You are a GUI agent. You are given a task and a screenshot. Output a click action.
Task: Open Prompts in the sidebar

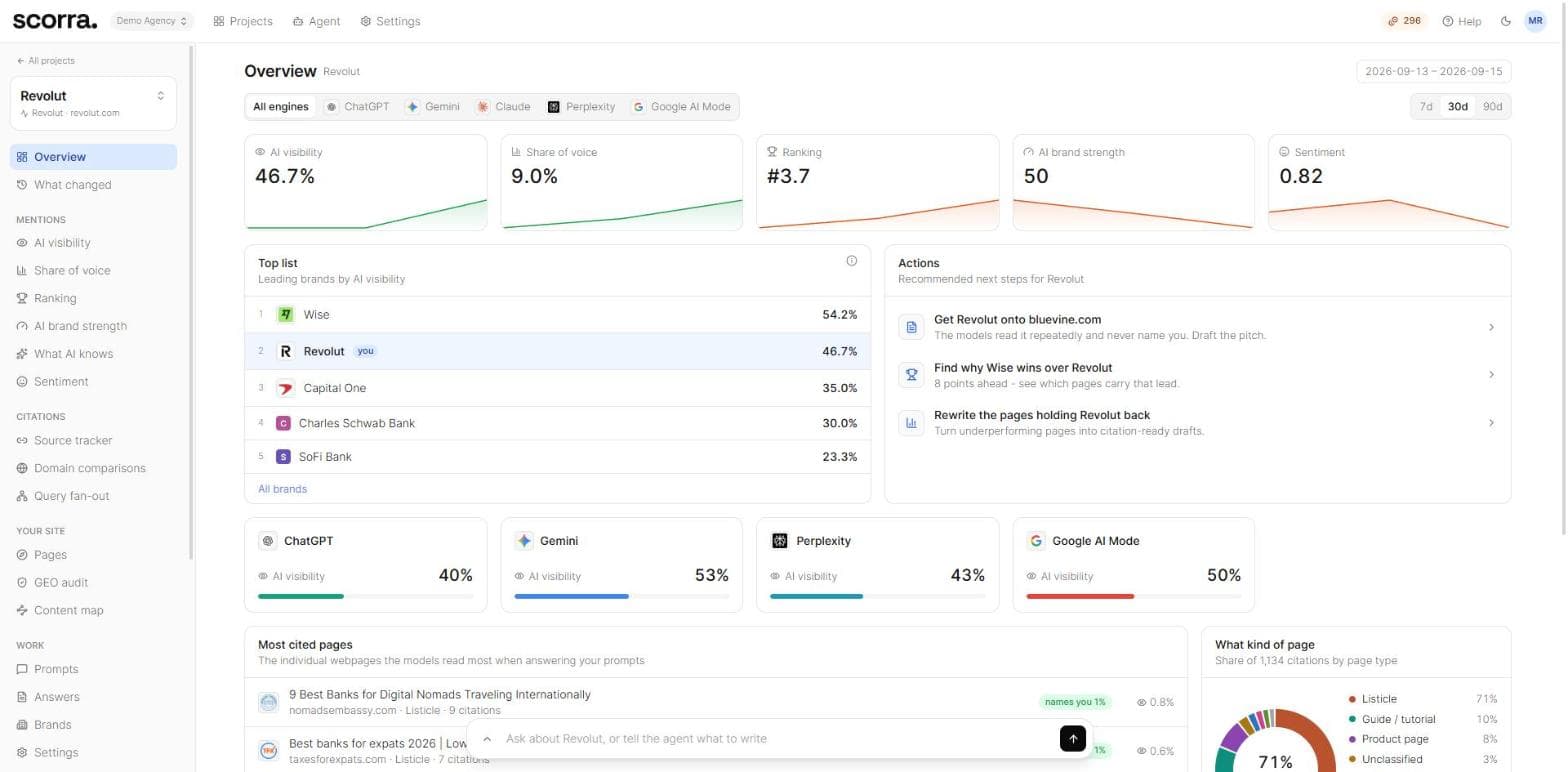(x=93, y=670)
